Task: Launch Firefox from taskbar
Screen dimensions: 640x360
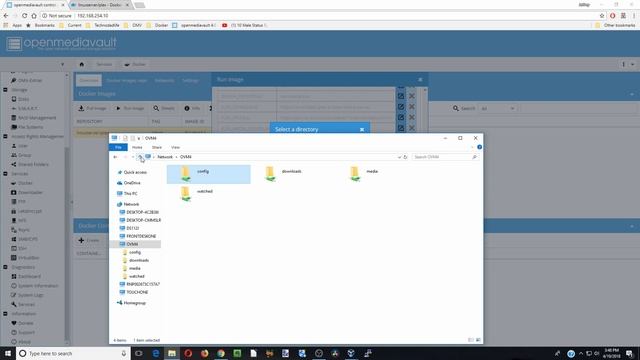Action: click(x=204, y=353)
